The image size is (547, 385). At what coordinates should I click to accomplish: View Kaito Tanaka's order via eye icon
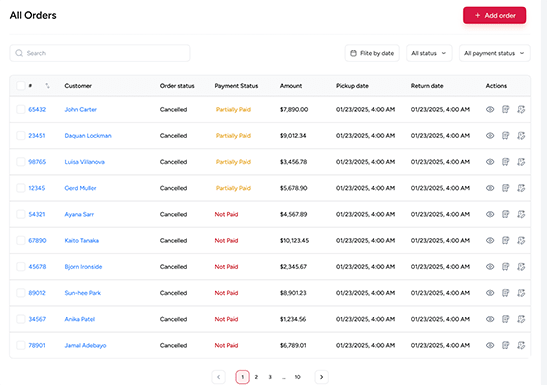coord(490,240)
